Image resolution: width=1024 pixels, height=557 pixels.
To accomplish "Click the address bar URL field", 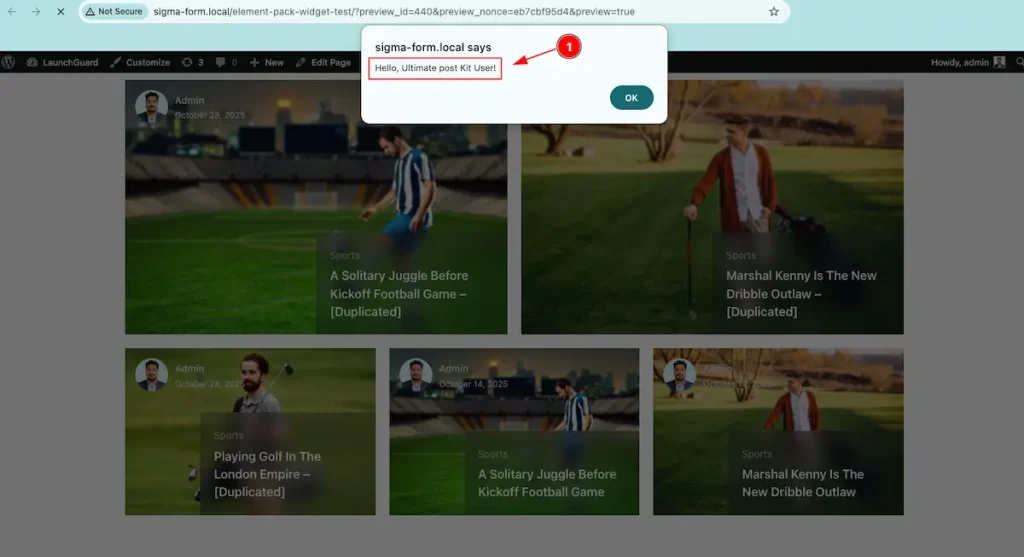I will [x=457, y=11].
